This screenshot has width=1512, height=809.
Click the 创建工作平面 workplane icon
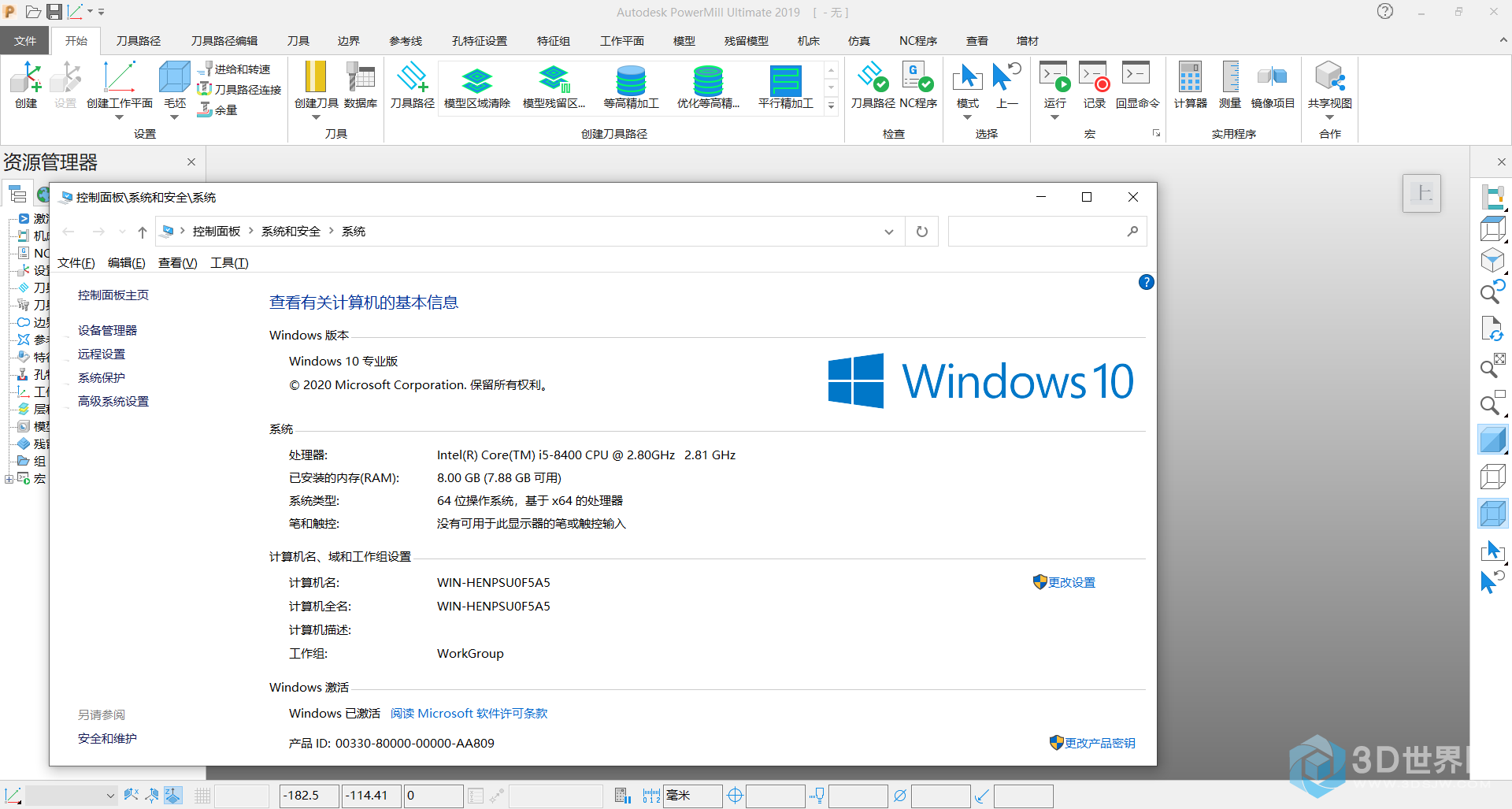(120, 85)
